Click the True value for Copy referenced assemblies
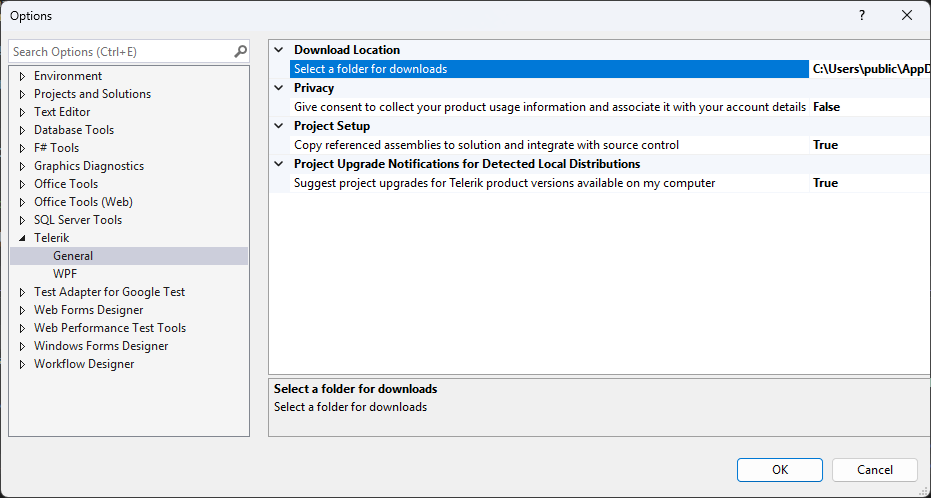 pos(825,145)
